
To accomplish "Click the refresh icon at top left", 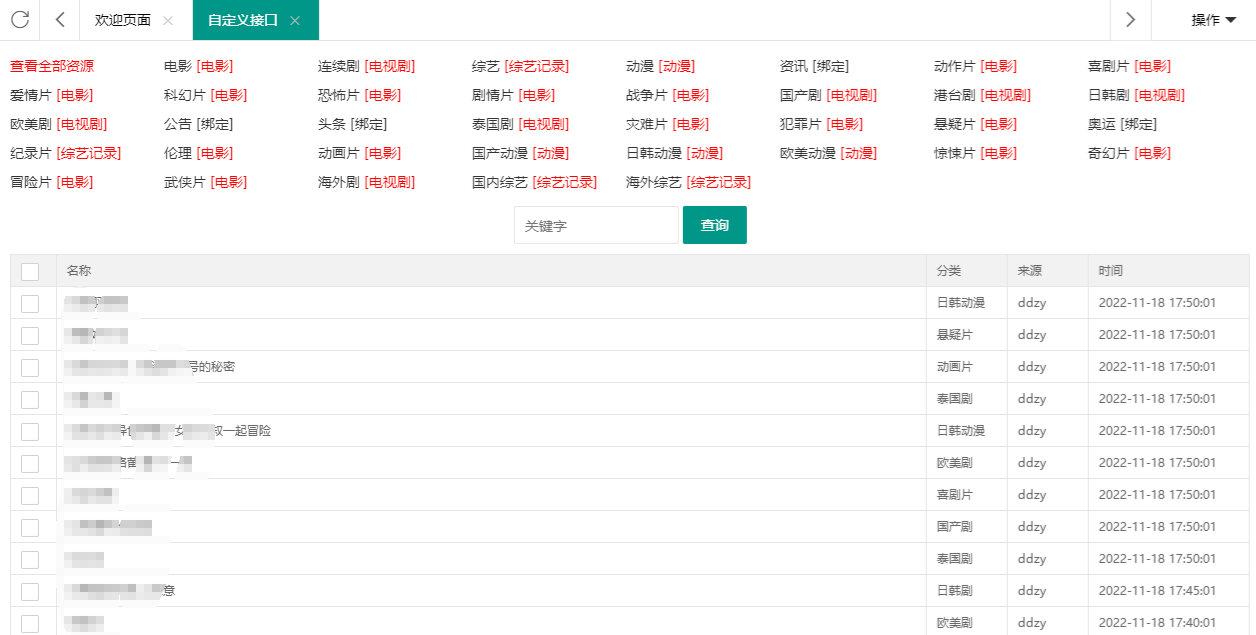I will pyautogui.click(x=20, y=20).
